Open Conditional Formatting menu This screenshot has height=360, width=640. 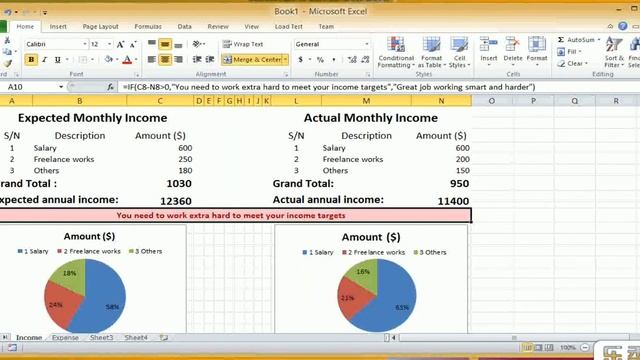click(x=396, y=52)
